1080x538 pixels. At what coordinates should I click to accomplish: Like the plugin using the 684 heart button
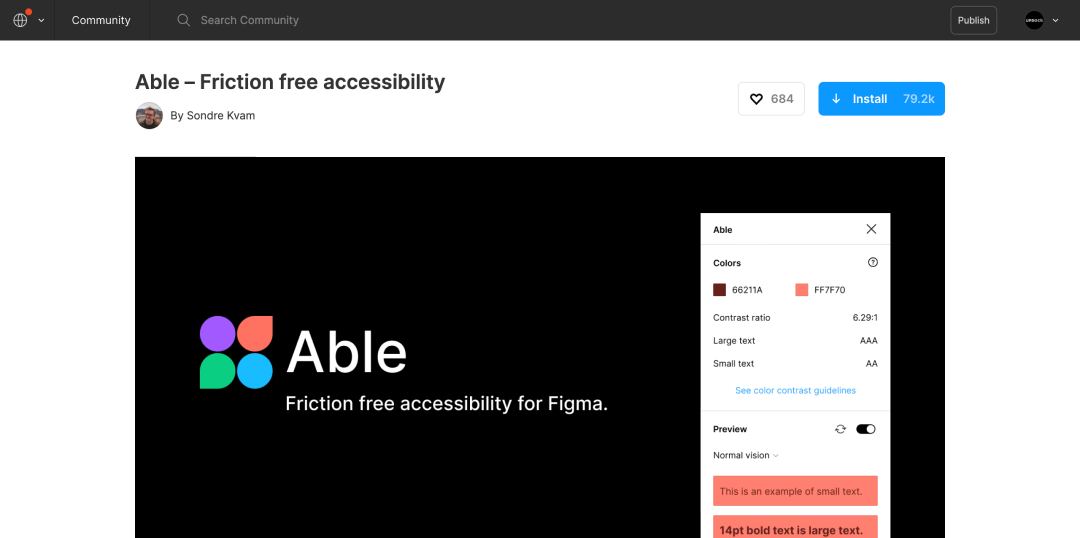click(x=771, y=99)
